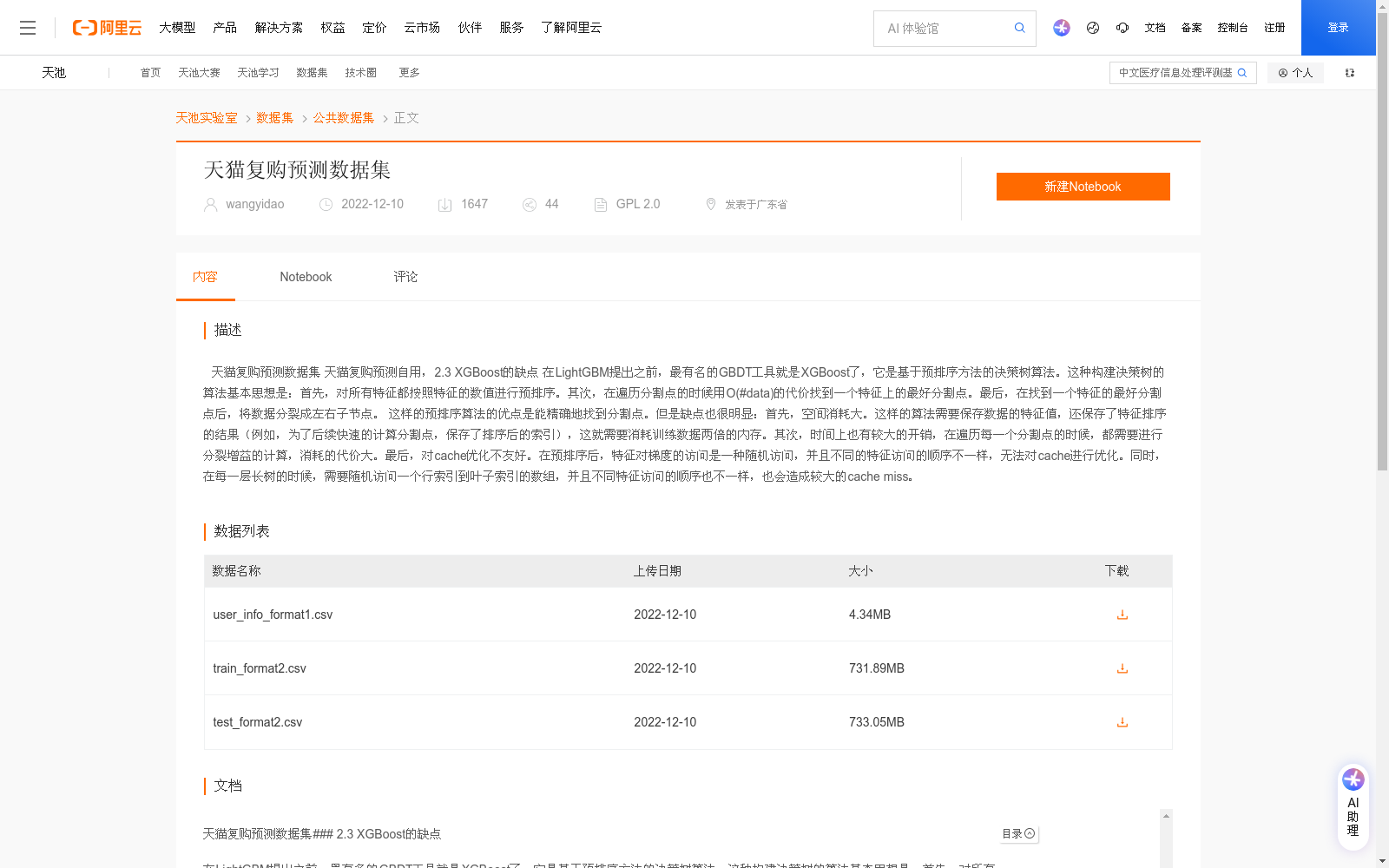Open the 个人 account dropdown
The height and width of the screenshot is (868, 1389).
coord(1295,73)
